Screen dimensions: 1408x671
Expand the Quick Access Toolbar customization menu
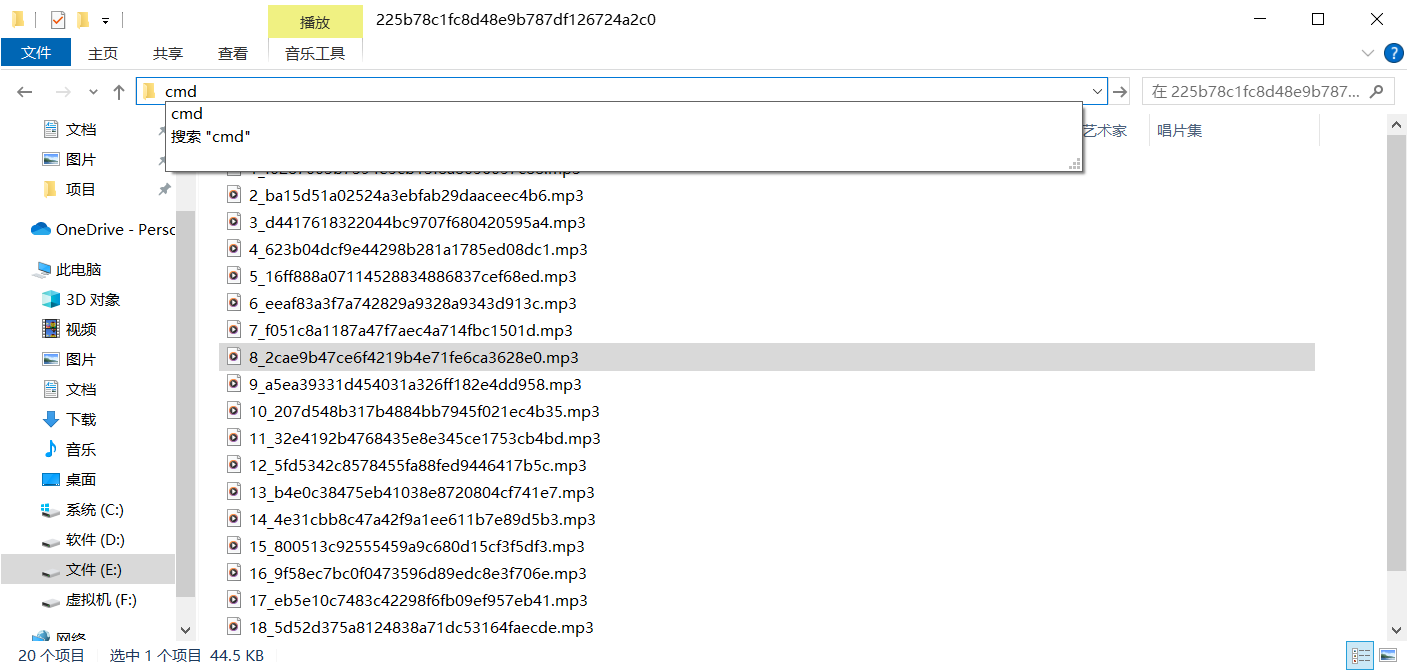[x=106, y=20]
